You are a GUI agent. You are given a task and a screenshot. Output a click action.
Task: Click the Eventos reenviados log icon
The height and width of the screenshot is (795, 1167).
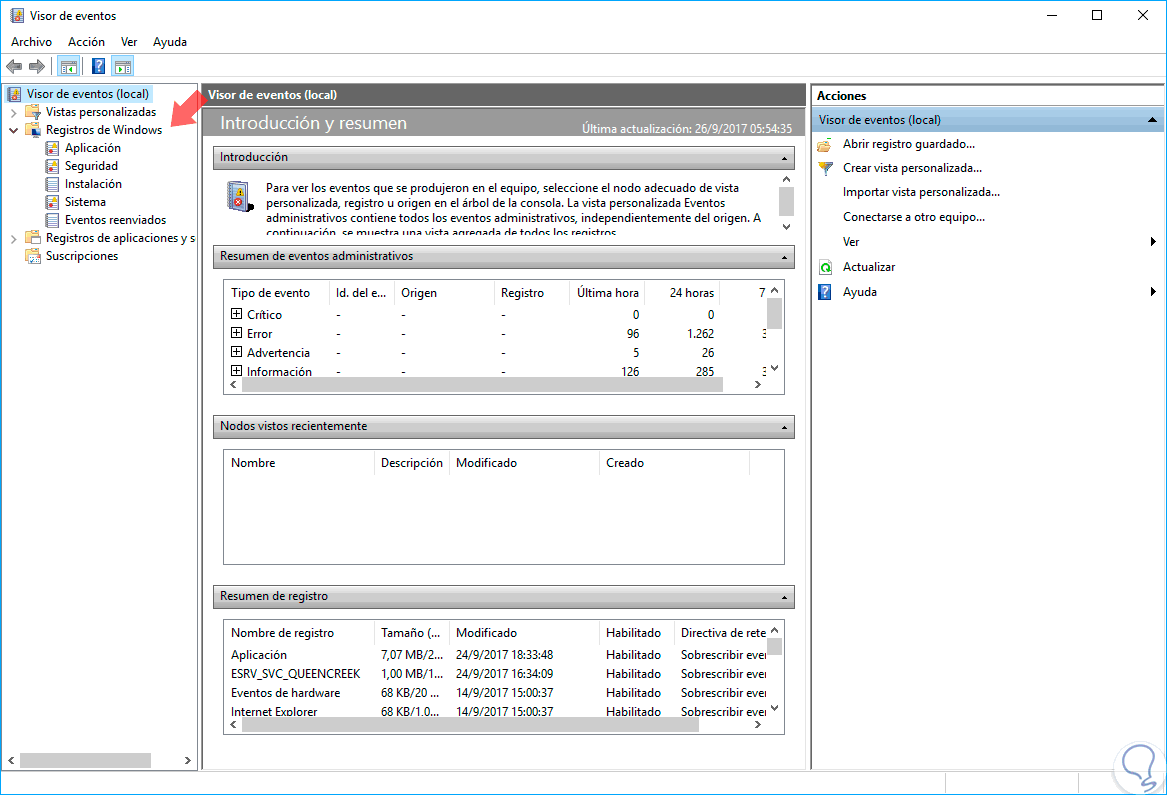pos(52,220)
